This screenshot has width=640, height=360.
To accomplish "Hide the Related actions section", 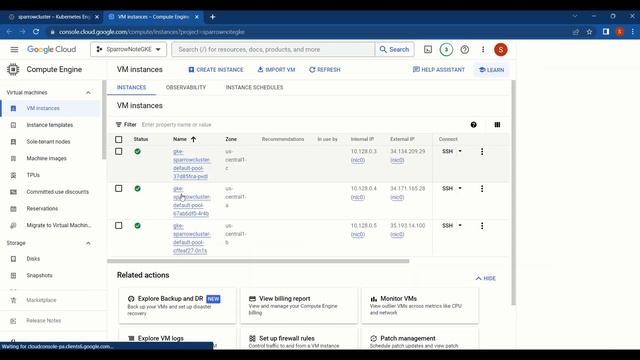I will (x=486, y=278).
